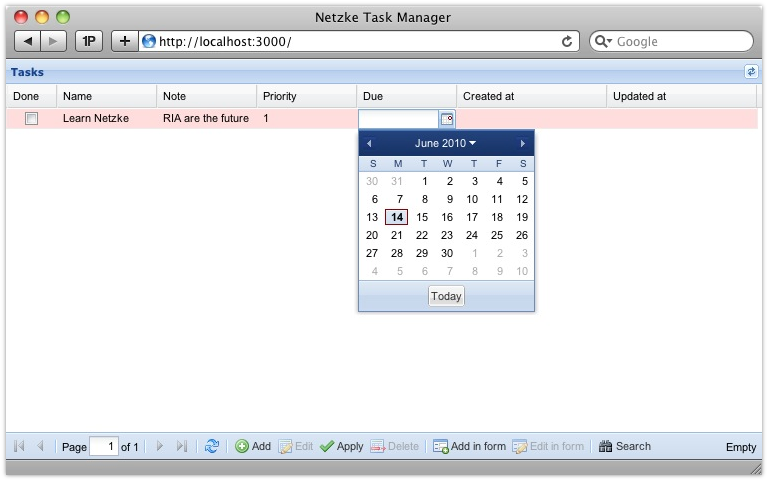Pick day 12 in calendar

(x=522, y=199)
